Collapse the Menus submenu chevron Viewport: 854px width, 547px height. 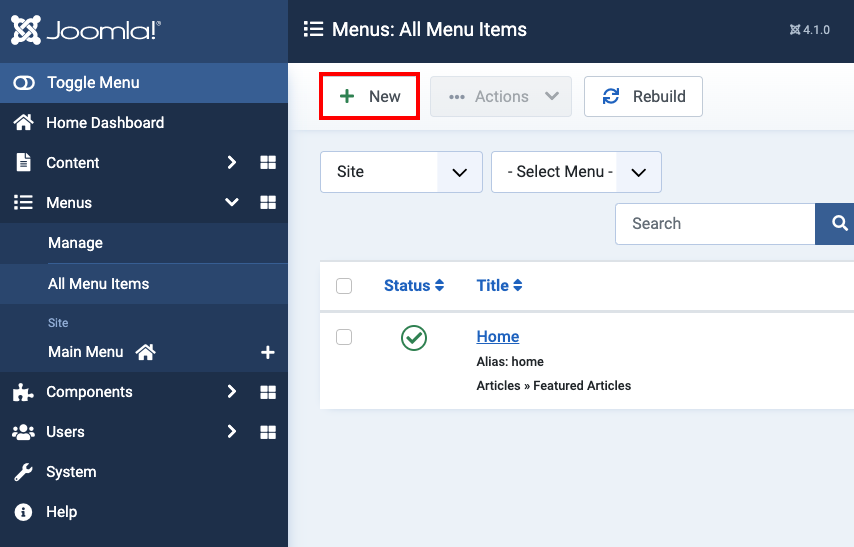(231, 202)
